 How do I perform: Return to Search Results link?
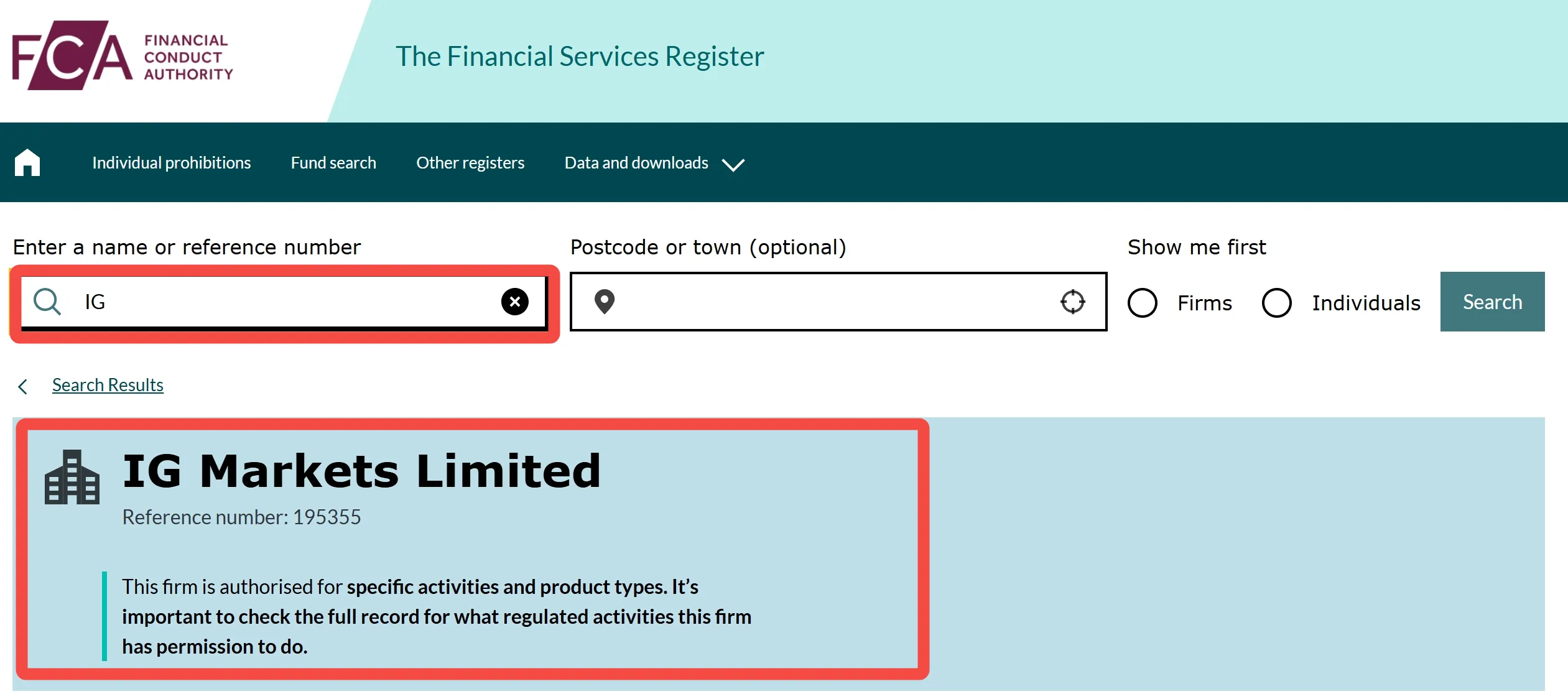(x=108, y=385)
